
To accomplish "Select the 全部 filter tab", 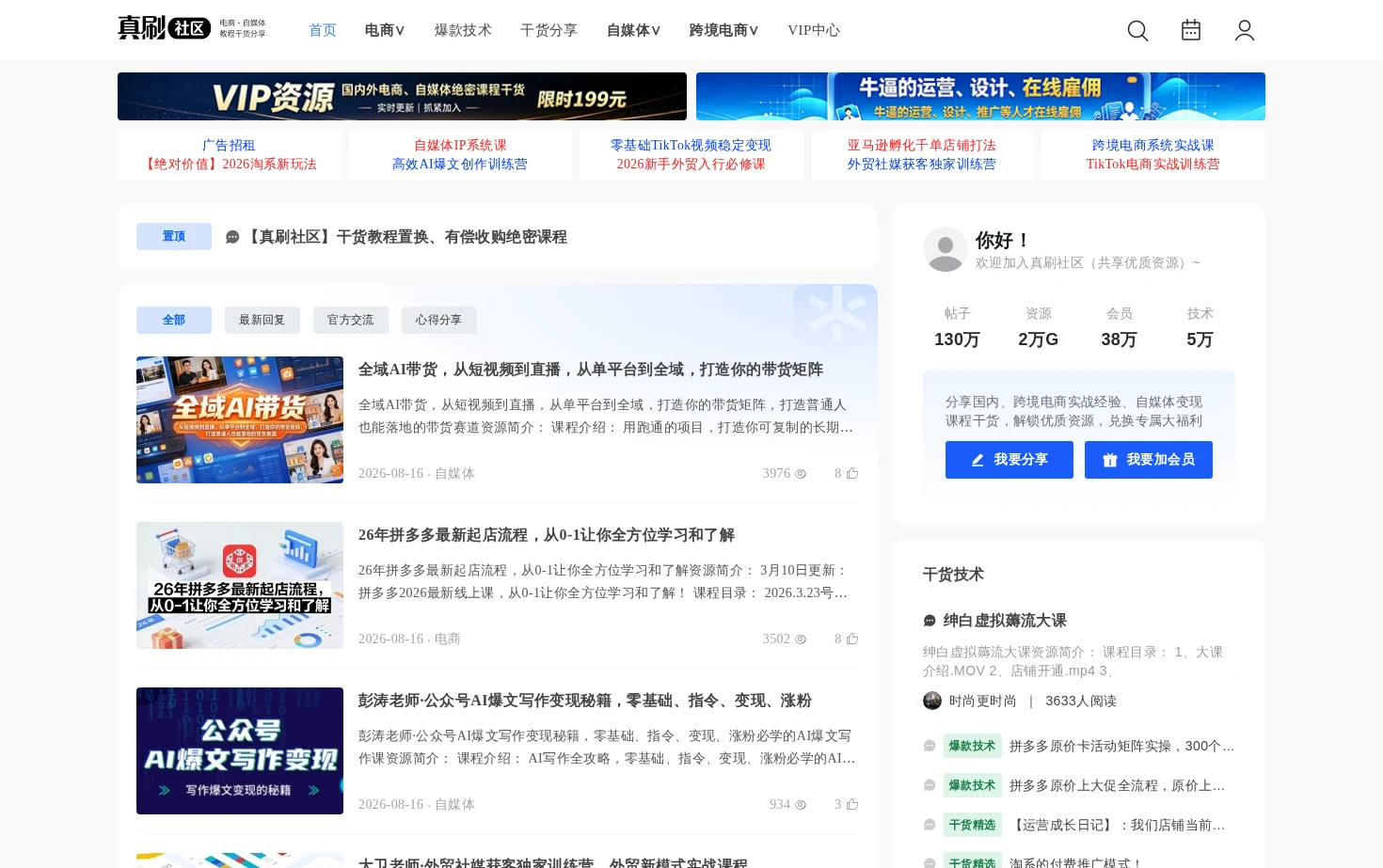I will tap(174, 320).
